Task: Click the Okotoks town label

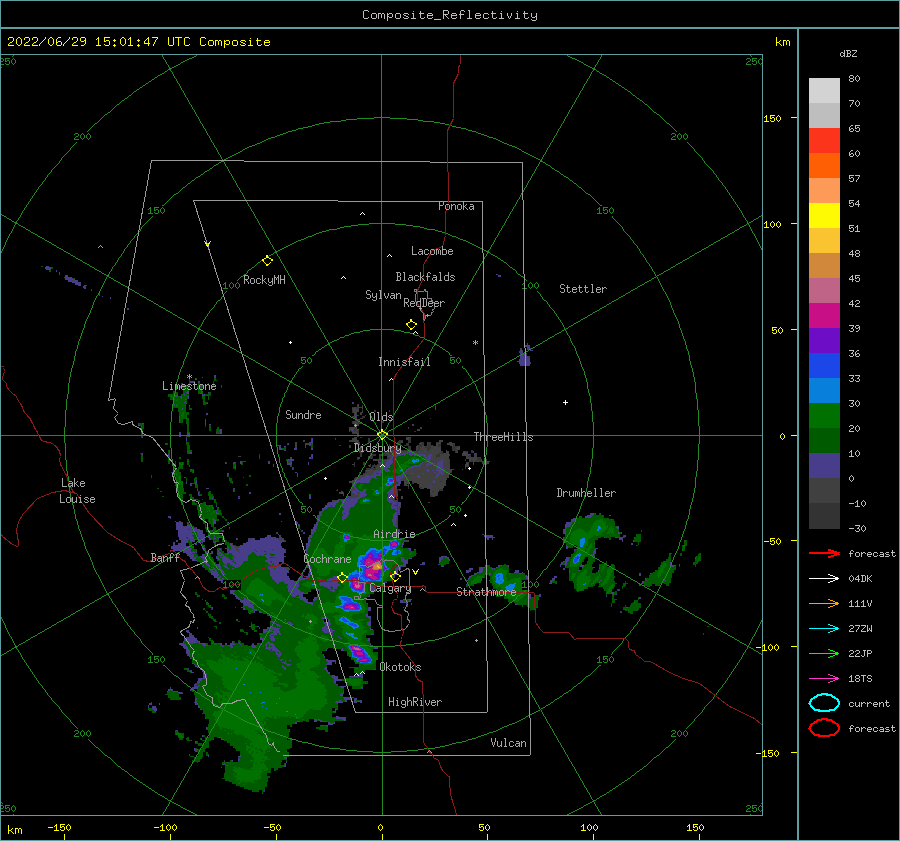Action: (400, 667)
